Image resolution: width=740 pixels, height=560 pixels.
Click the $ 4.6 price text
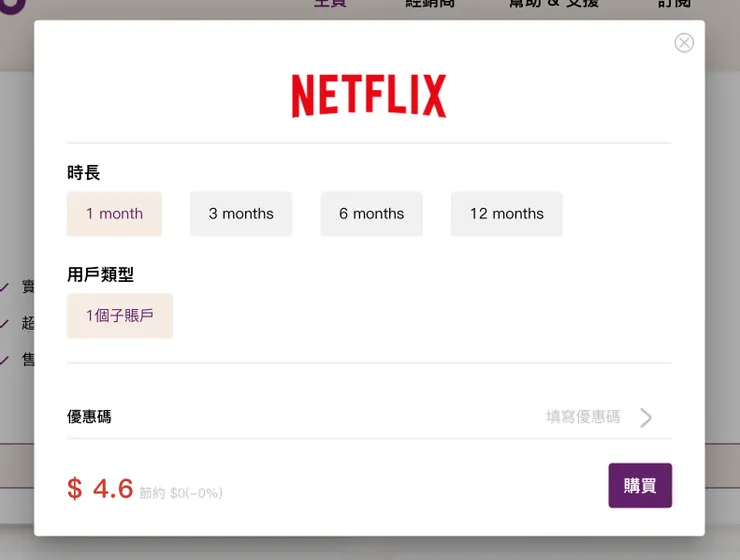(100, 488)
